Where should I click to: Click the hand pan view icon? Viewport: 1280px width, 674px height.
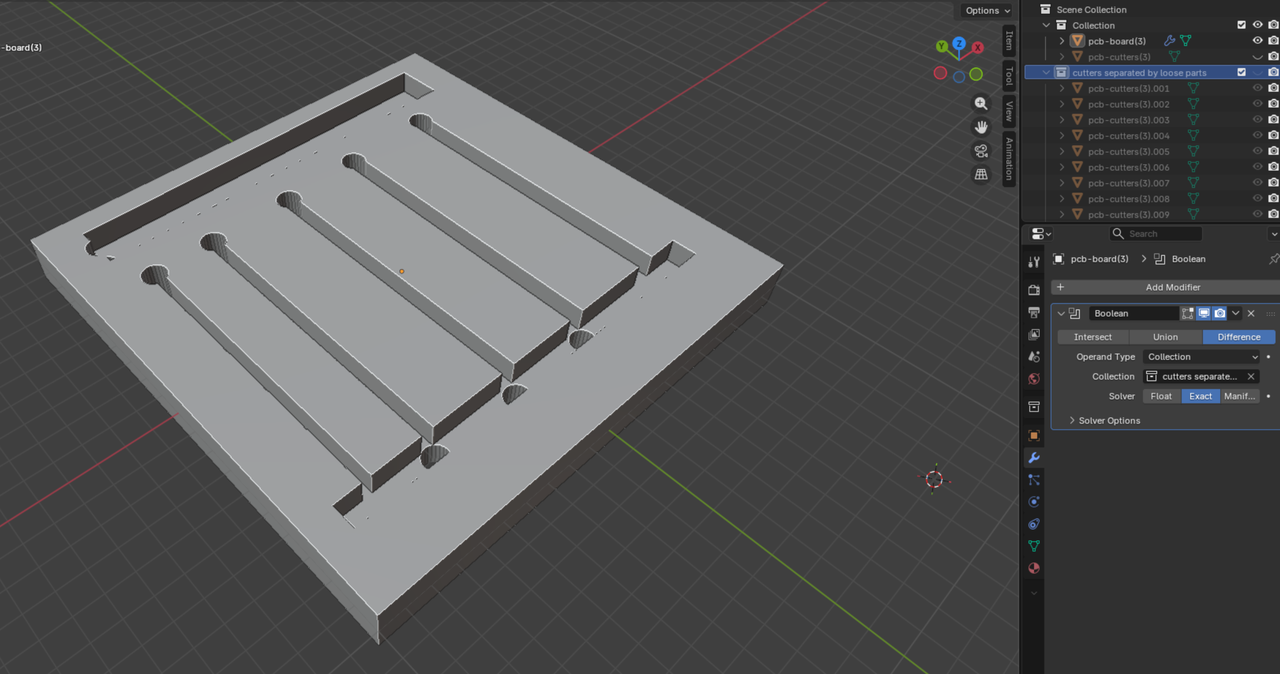click(981, 127)
